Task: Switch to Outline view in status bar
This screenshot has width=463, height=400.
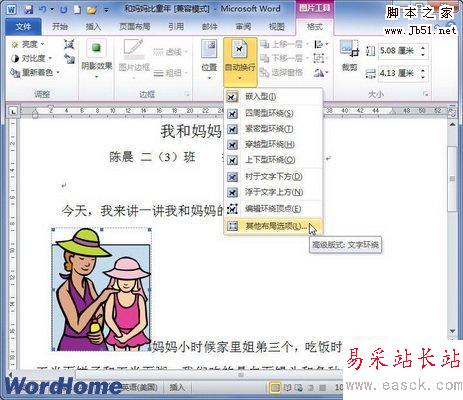Action: 311,388
